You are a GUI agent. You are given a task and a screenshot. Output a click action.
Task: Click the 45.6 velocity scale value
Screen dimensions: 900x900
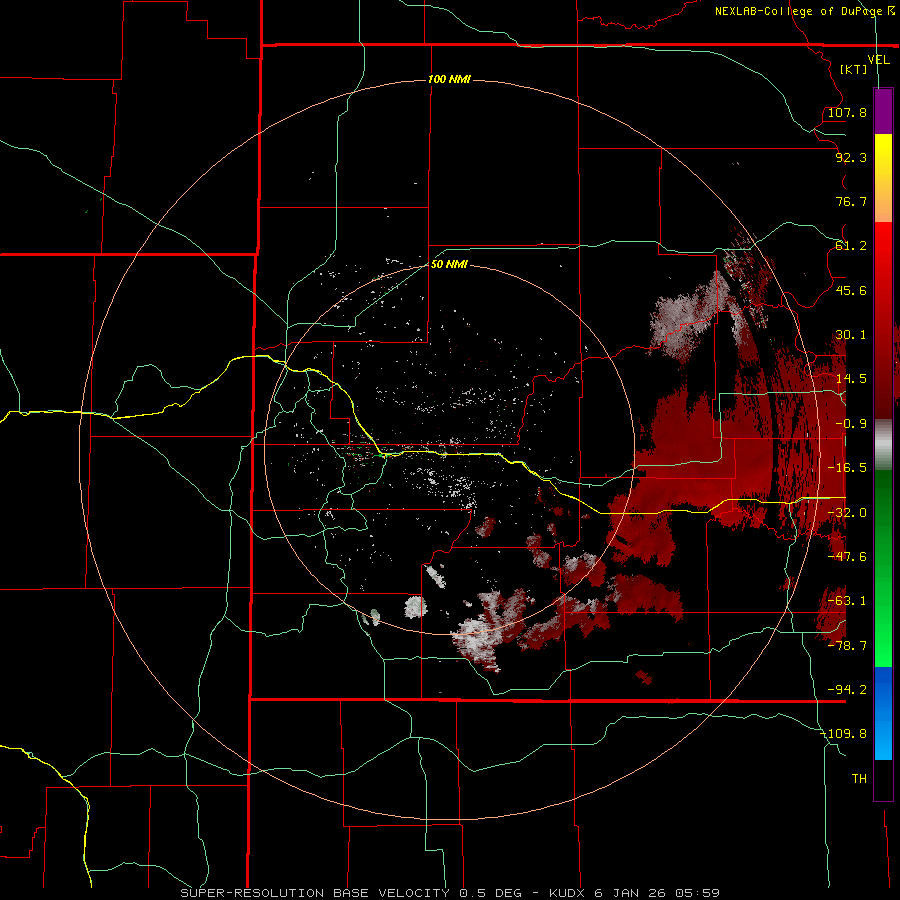(x=851, y=290)
